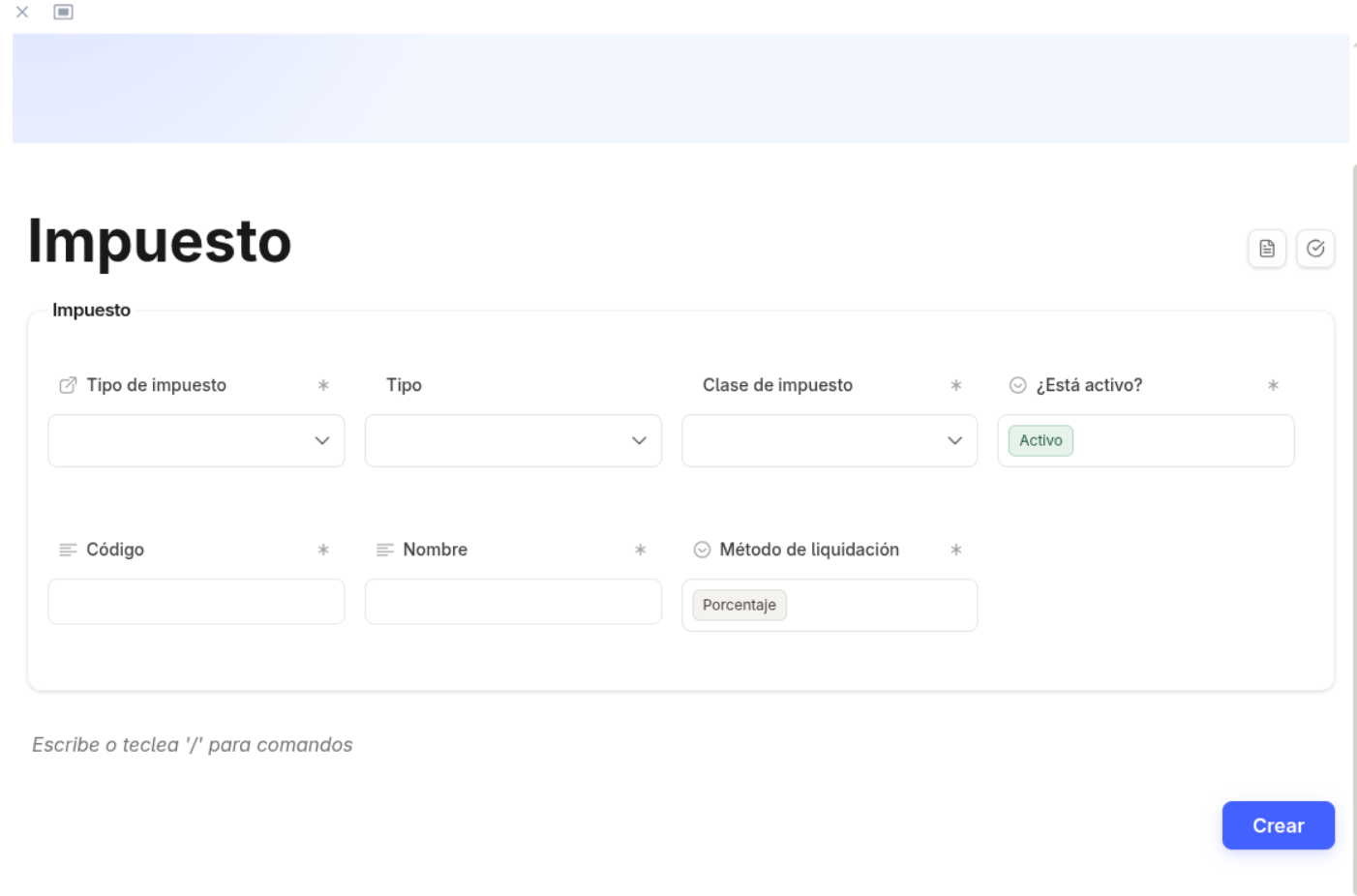Click the large Impuesto page title
Image resolution: width=1357 pixels, height=896 pixels.
(x=160, y=242)
